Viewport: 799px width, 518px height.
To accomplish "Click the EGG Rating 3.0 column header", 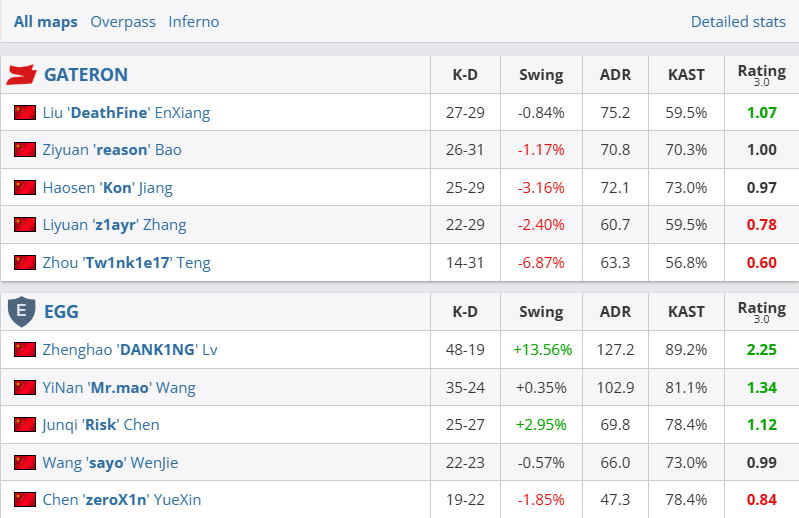I will point(761,312).
